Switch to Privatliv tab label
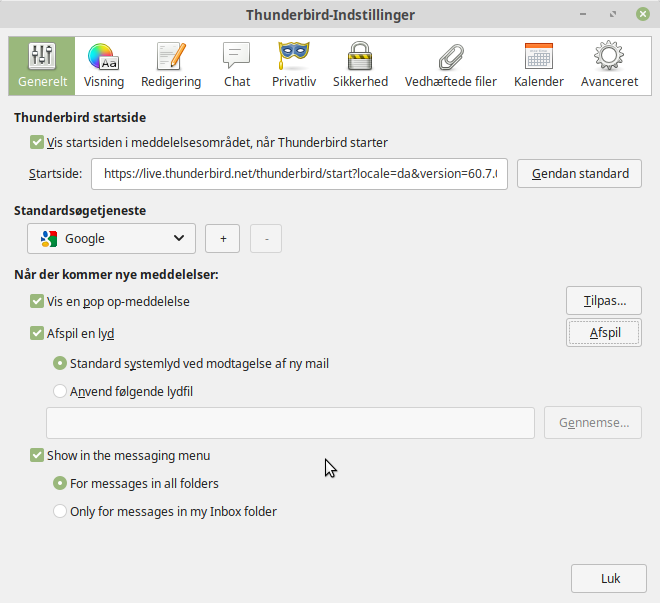This screenshot has width=660, height=603. pos(294,82)
